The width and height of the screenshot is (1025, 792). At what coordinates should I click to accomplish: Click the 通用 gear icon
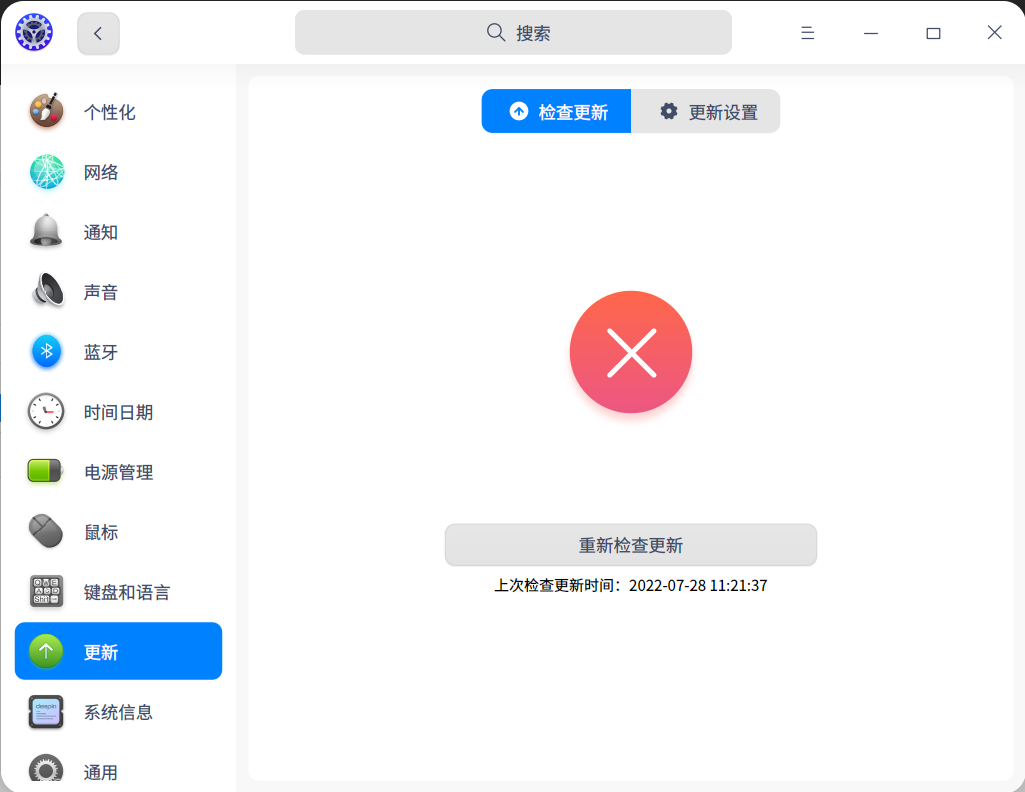pyautogui.click(x=46, y=770)
